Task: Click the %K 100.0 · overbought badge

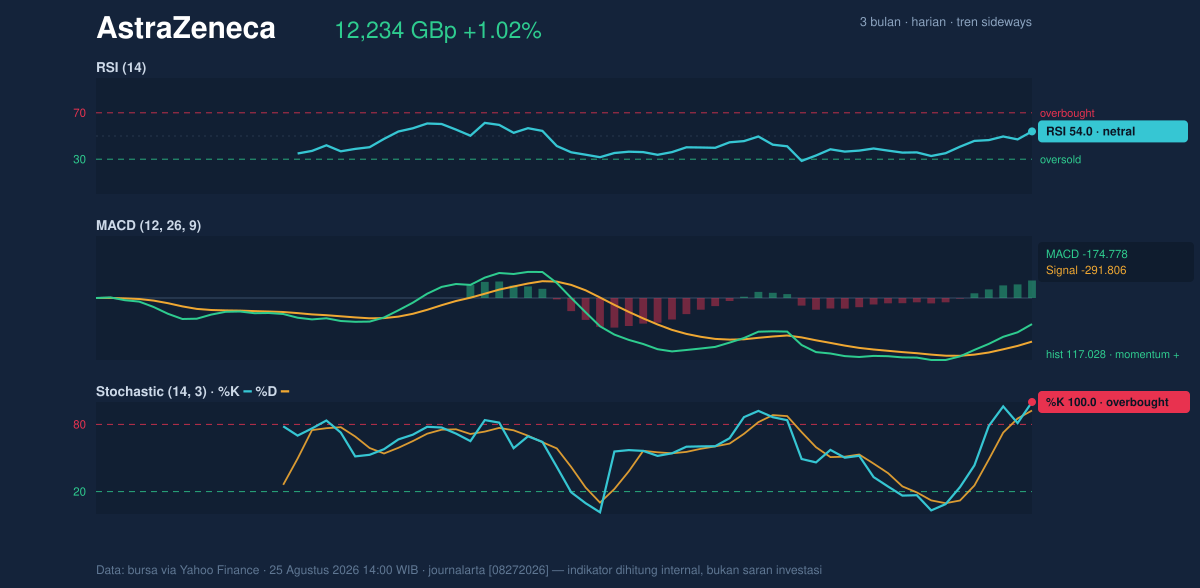Action: tap(1114, 402)
